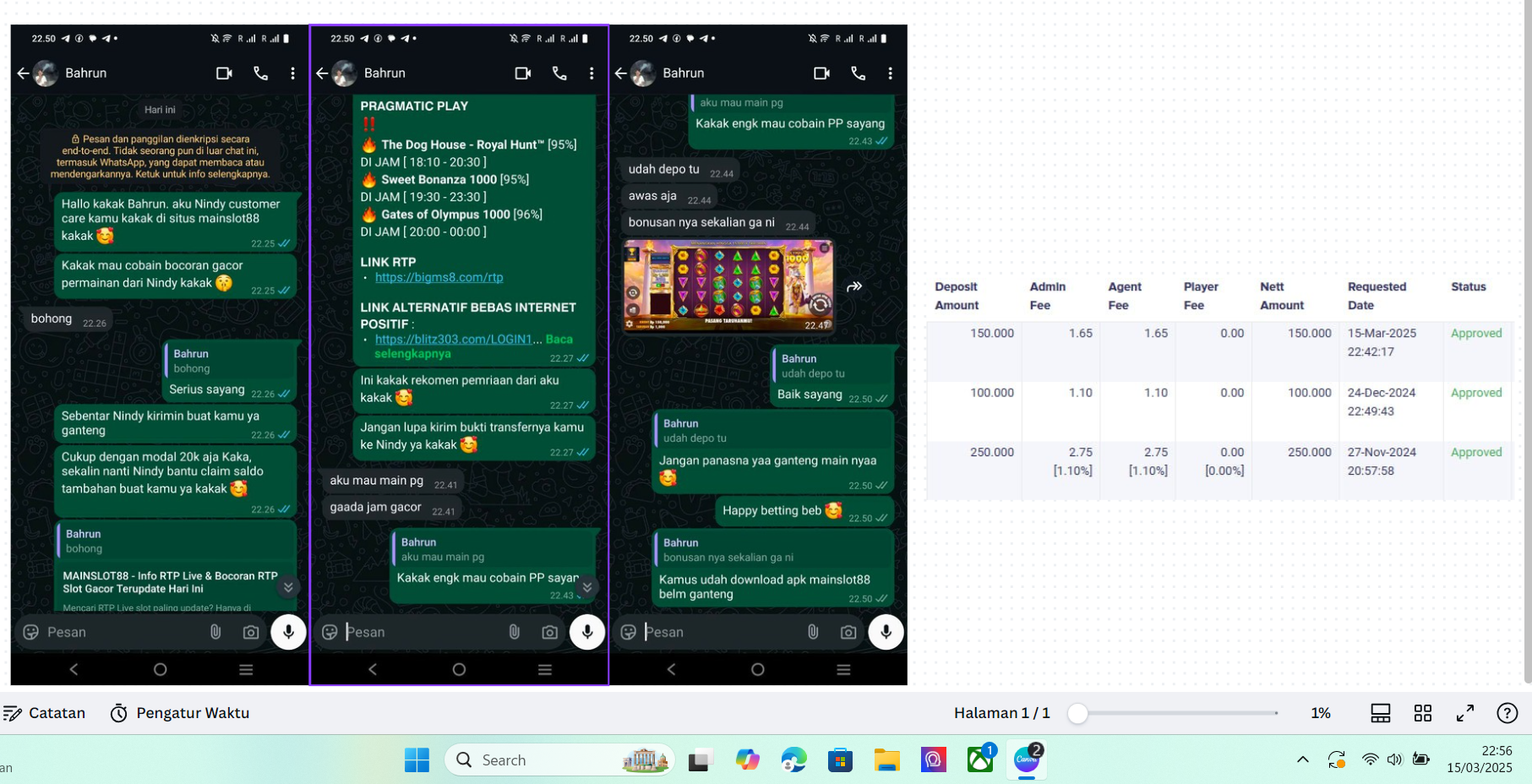Image resolution: width=1532 pixels, height=784 pixels.
Task: Click the 'bohong' message in left chat
Action: point(68,318)
